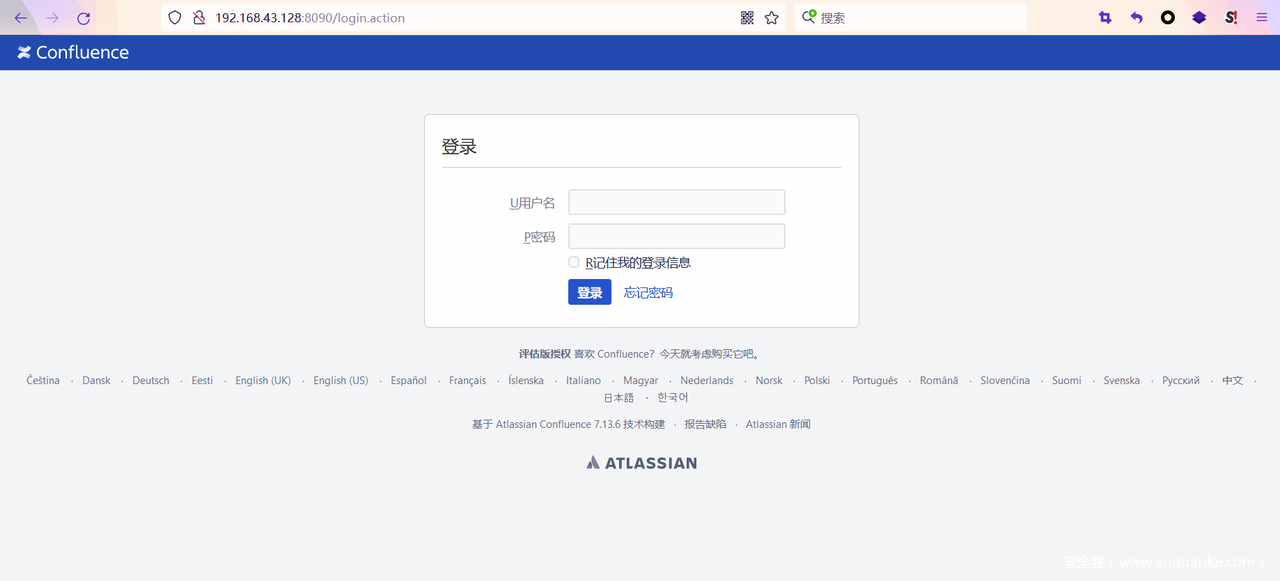This screenshot has height=581, width=1280.
Task: Click the undo arrow extension icon
Action: 1136,18
